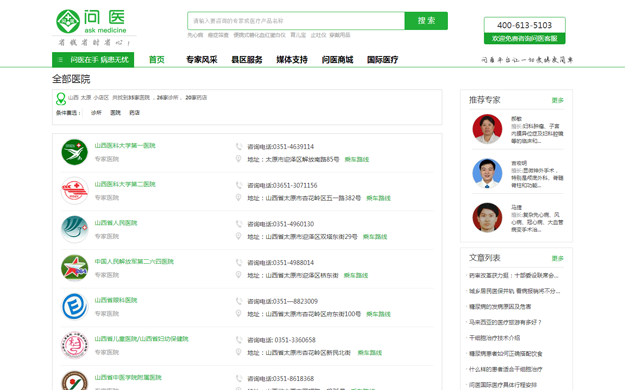Click map pin icon beside 府东街100号 address

pos(238,313)
